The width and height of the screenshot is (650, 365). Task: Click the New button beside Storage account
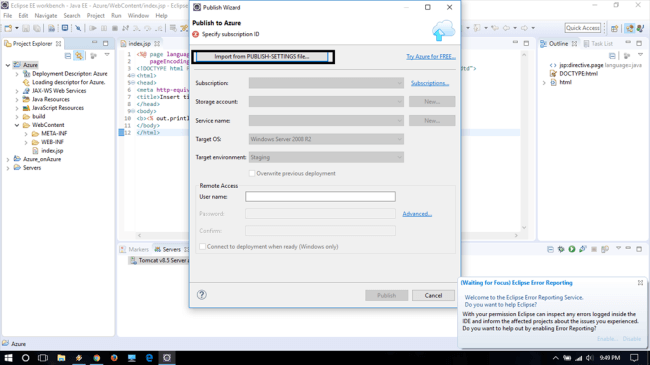pyautogui.click(x=432, y=102)
